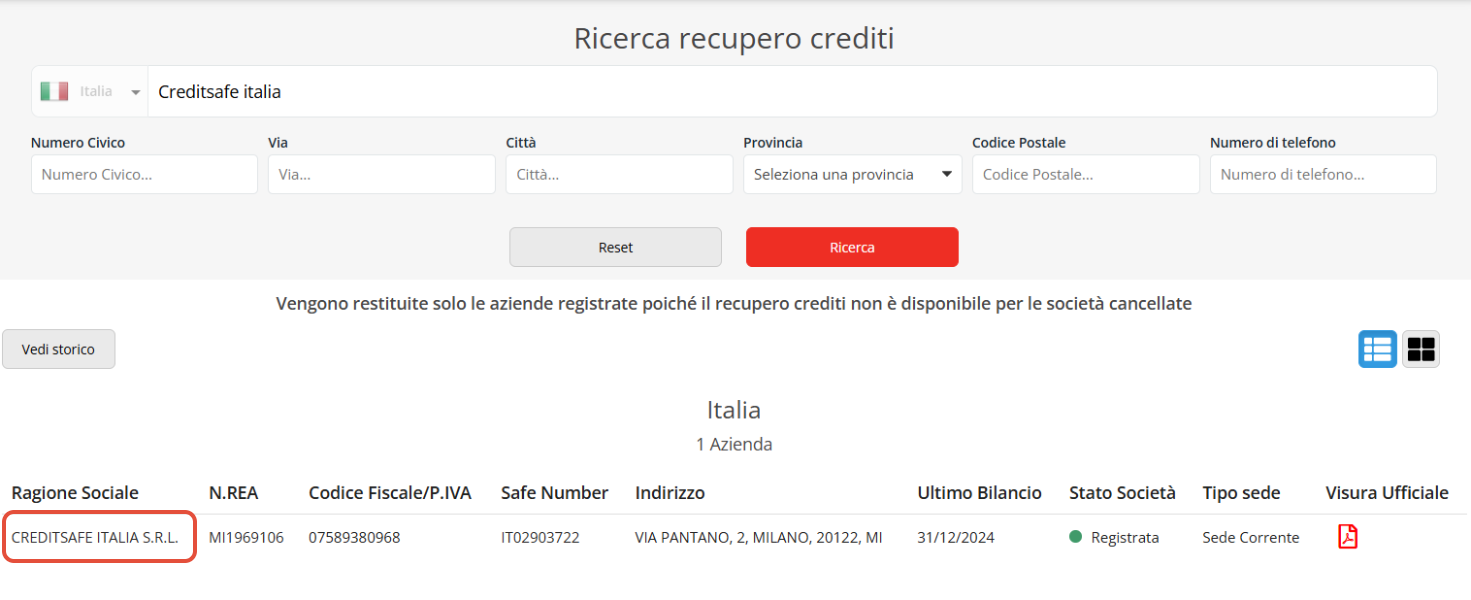Click the N.REA value MI1969106
The image size is (1471, 600).
coord(246,538)
